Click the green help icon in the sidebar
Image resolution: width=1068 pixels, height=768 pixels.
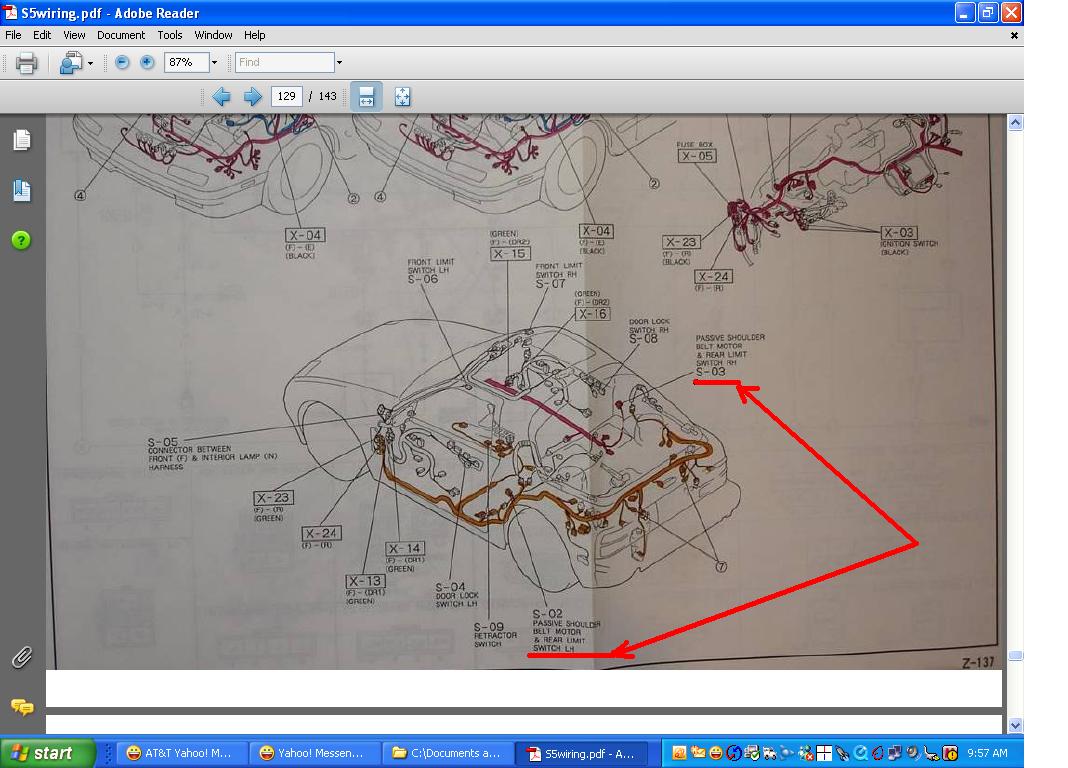[x=22, y=240]
